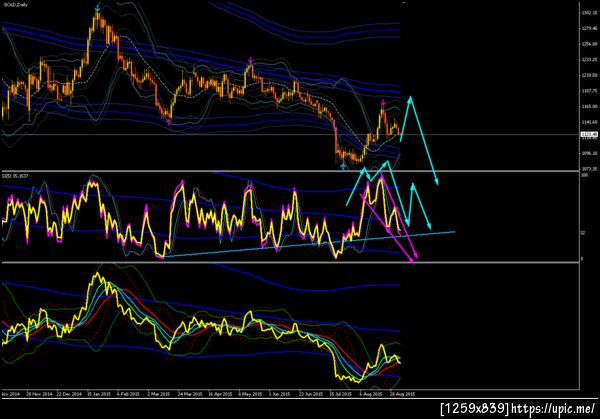
Task: Select the 15 Jan 2015 date on the time axis
Action: (99, 393)
